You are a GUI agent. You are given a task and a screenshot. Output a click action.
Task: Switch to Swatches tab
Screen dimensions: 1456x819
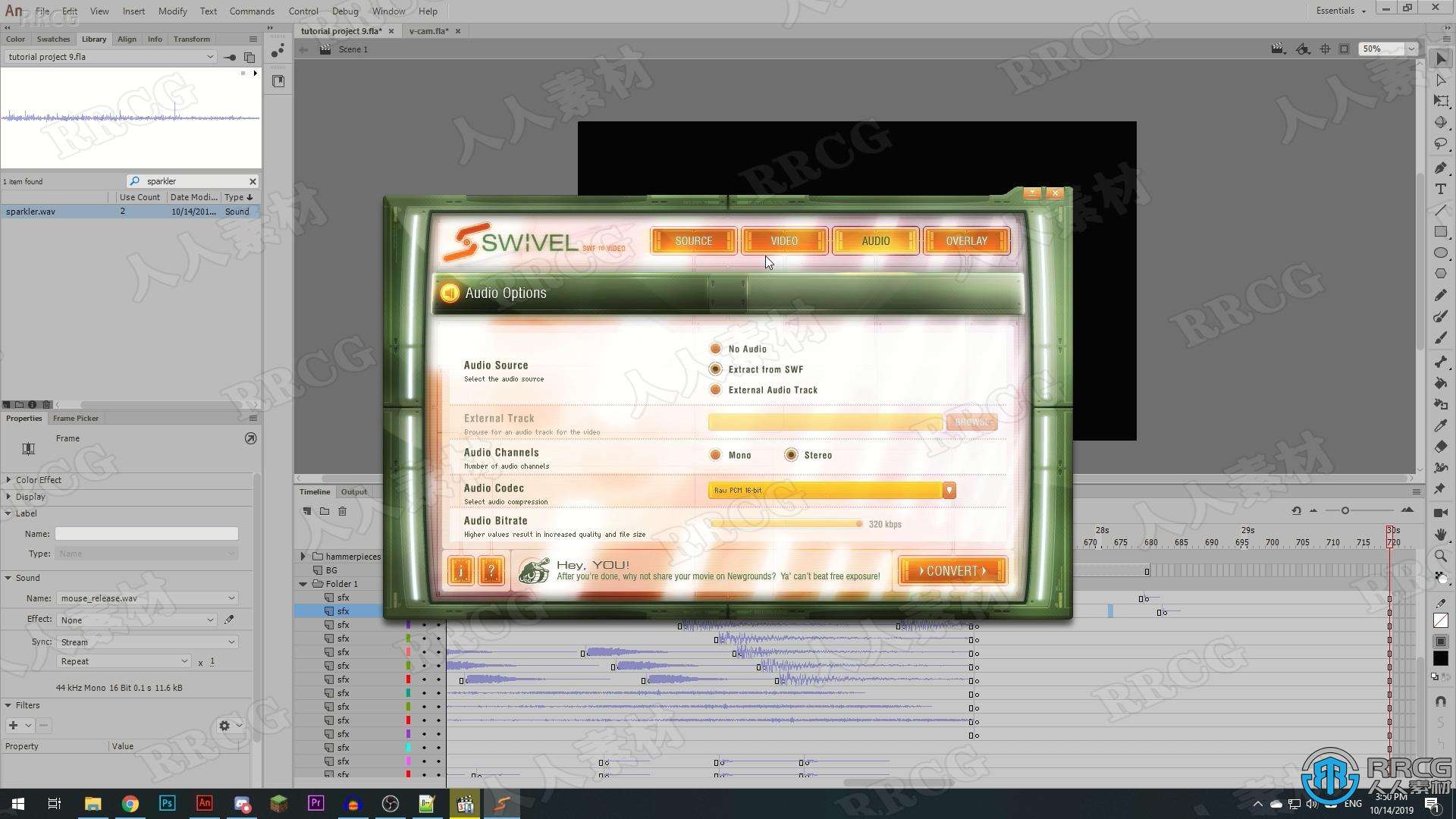click(x=53, y=39)
